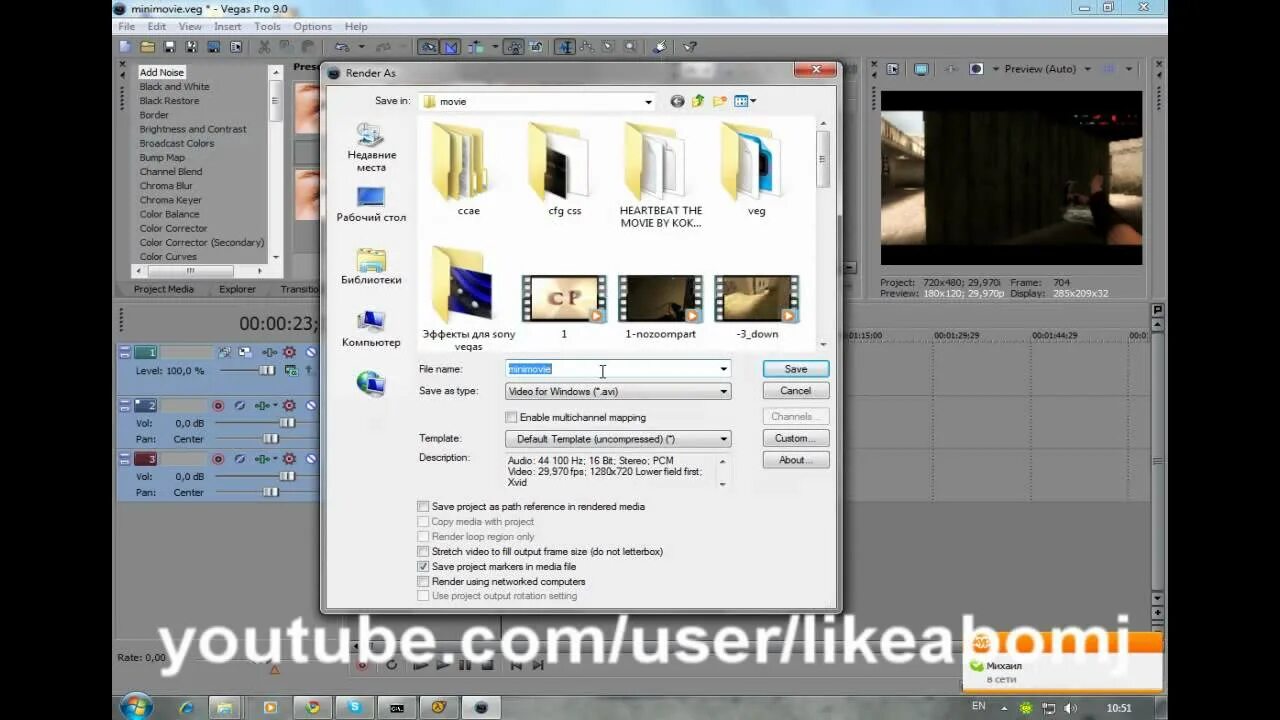Click the composite mode icon on track 1
The image size is (1280, 720).
[x=291, y=370]
